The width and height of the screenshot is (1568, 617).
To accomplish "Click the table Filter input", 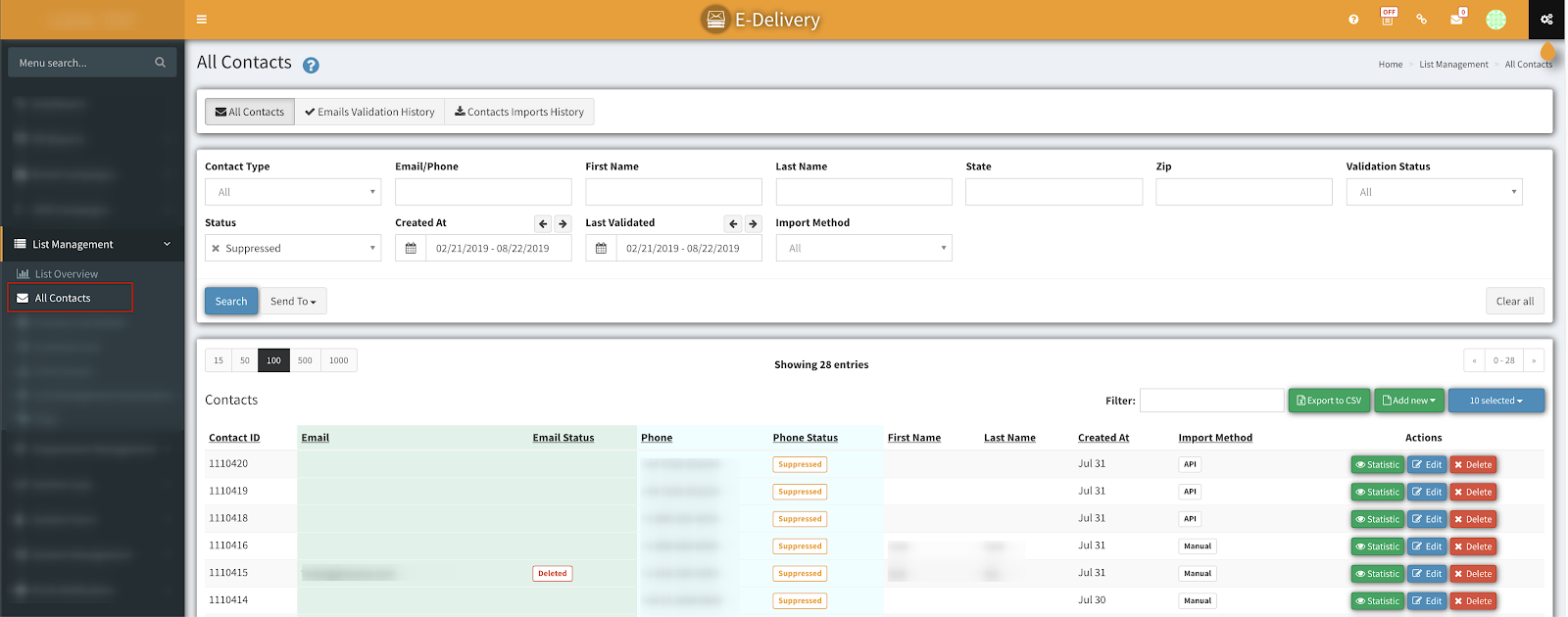I will pos(1211,400).
